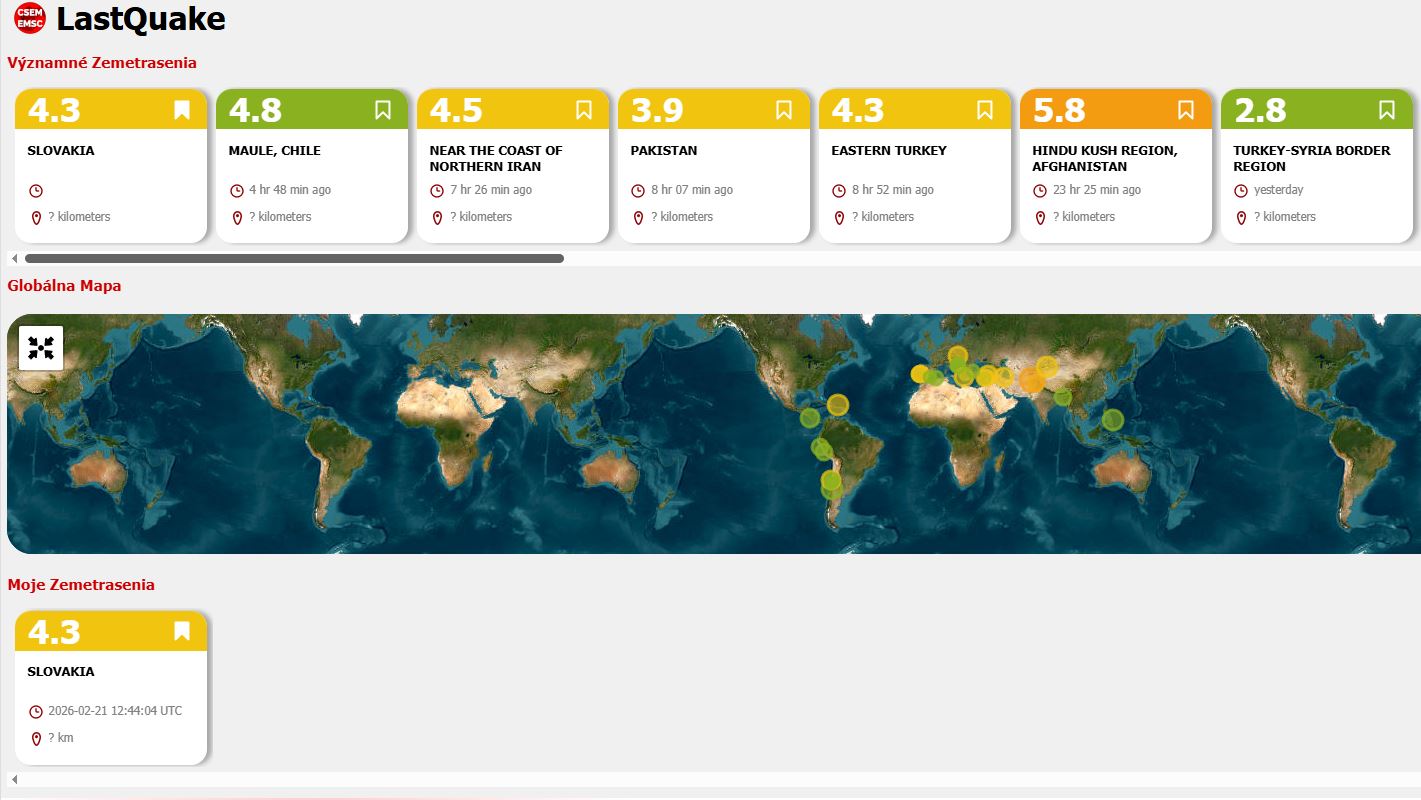This screenshot has width=1421, height=800.
Task: Toggle bookmark on Pakistan 3.9 card
Action: [x=784, y=110]
